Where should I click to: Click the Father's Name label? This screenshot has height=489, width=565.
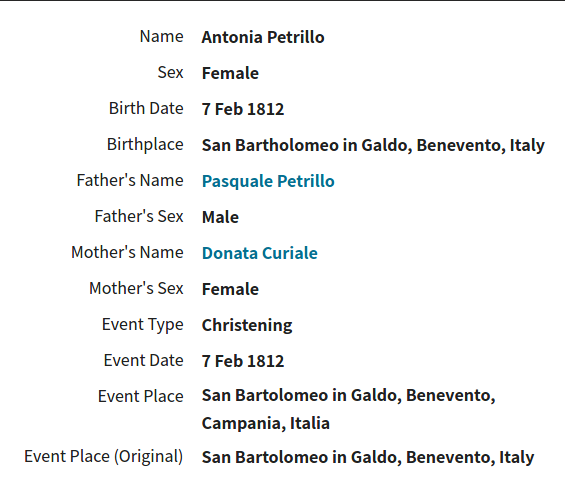[130, 180]
